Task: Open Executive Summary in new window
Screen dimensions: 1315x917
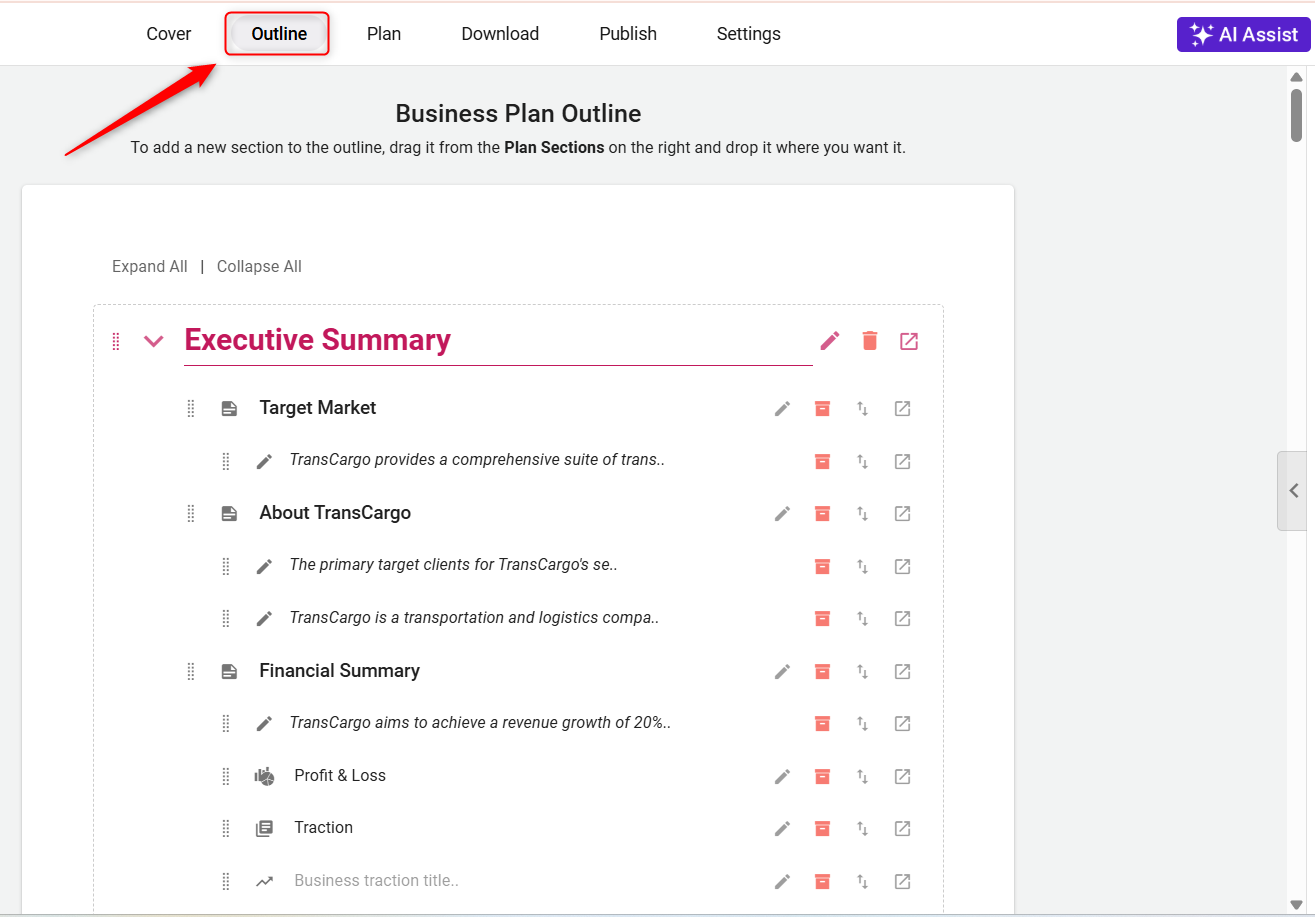Action: [x=908, y=341]
